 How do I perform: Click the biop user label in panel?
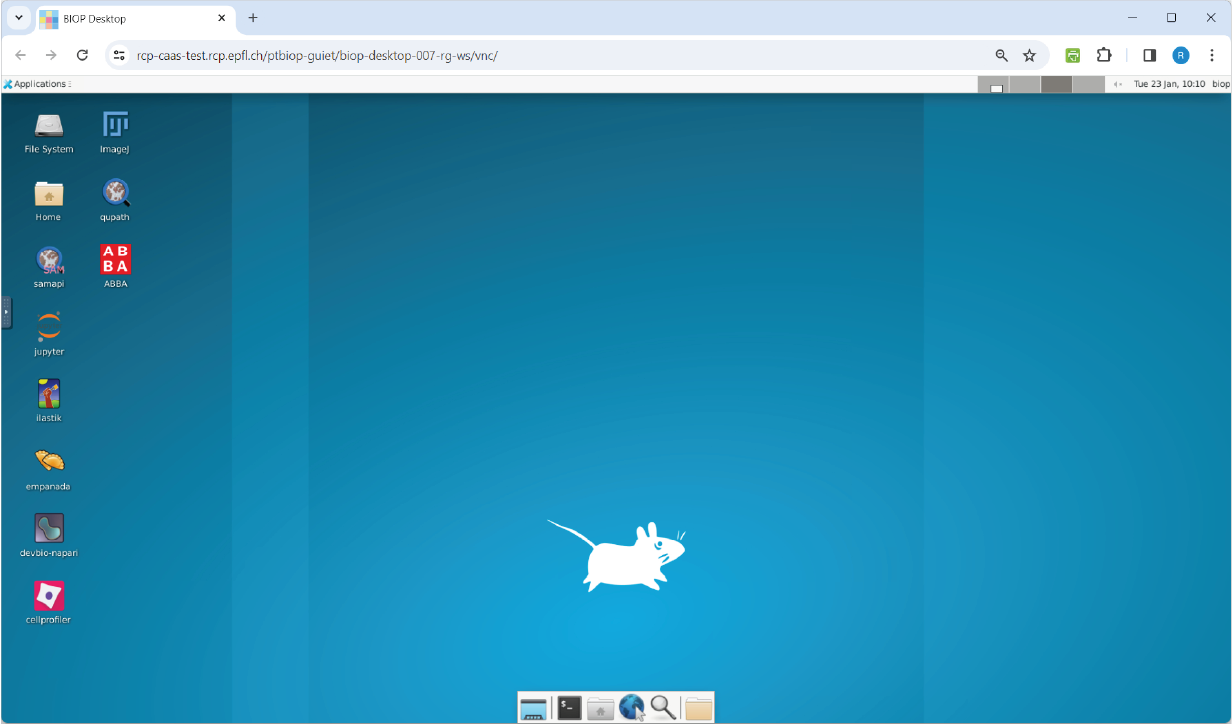tap(1221, 84)
